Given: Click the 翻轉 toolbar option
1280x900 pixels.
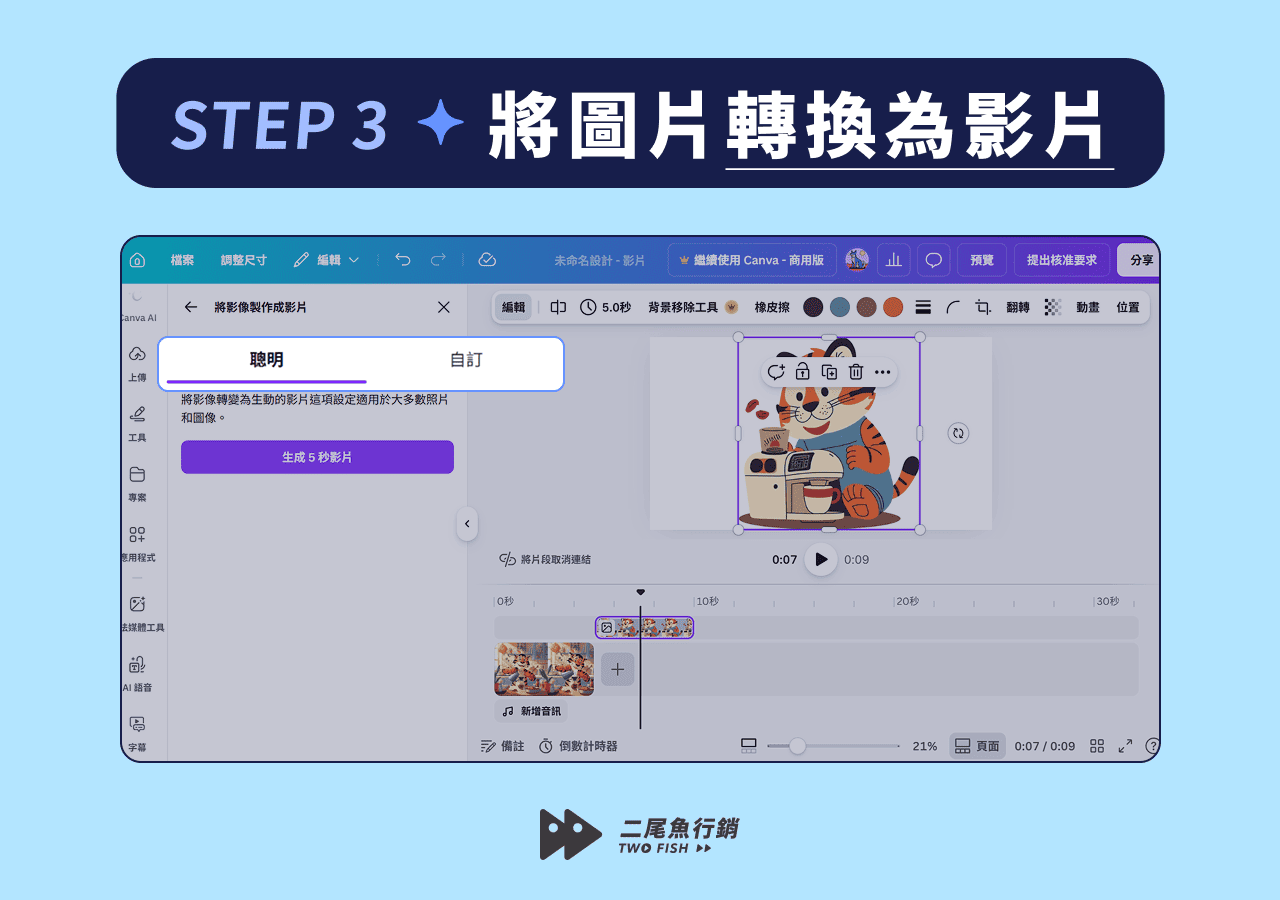Looking at the screenshot, I should tap(1018, 307).
